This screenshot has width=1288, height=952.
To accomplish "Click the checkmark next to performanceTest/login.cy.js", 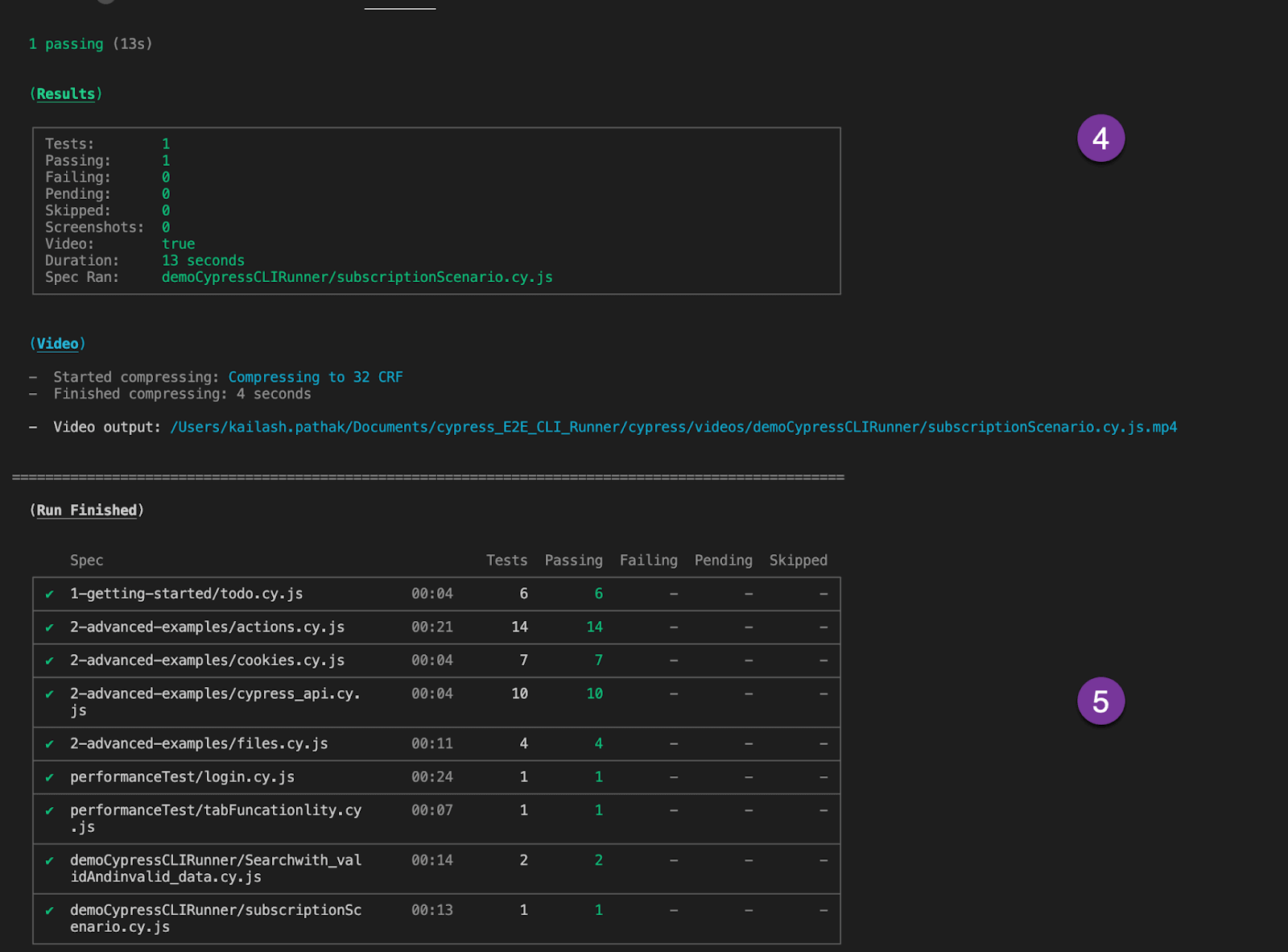I will tap(50, 777).
